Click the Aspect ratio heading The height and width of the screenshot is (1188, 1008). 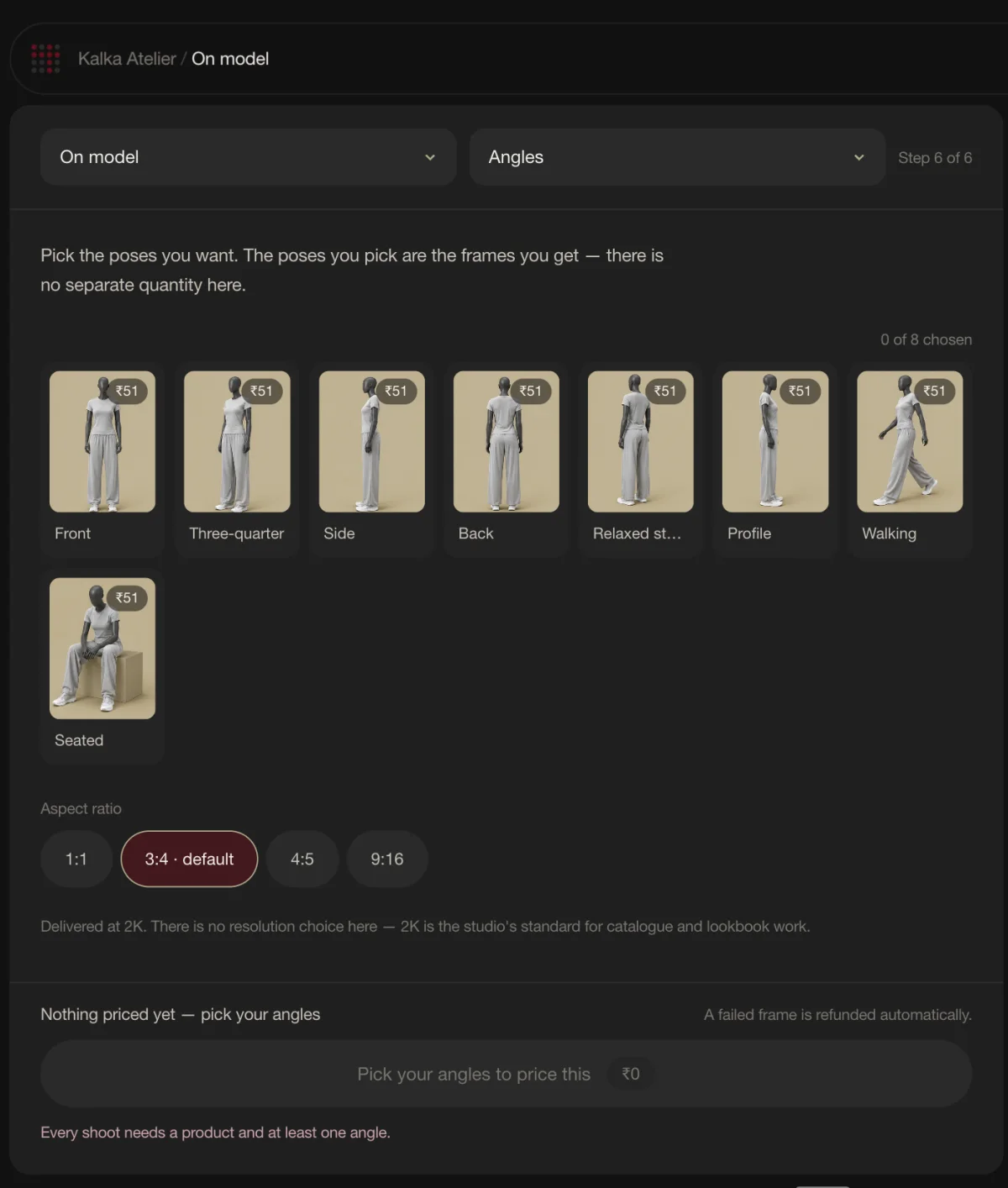pyautogui.click(x=81, y=808)
